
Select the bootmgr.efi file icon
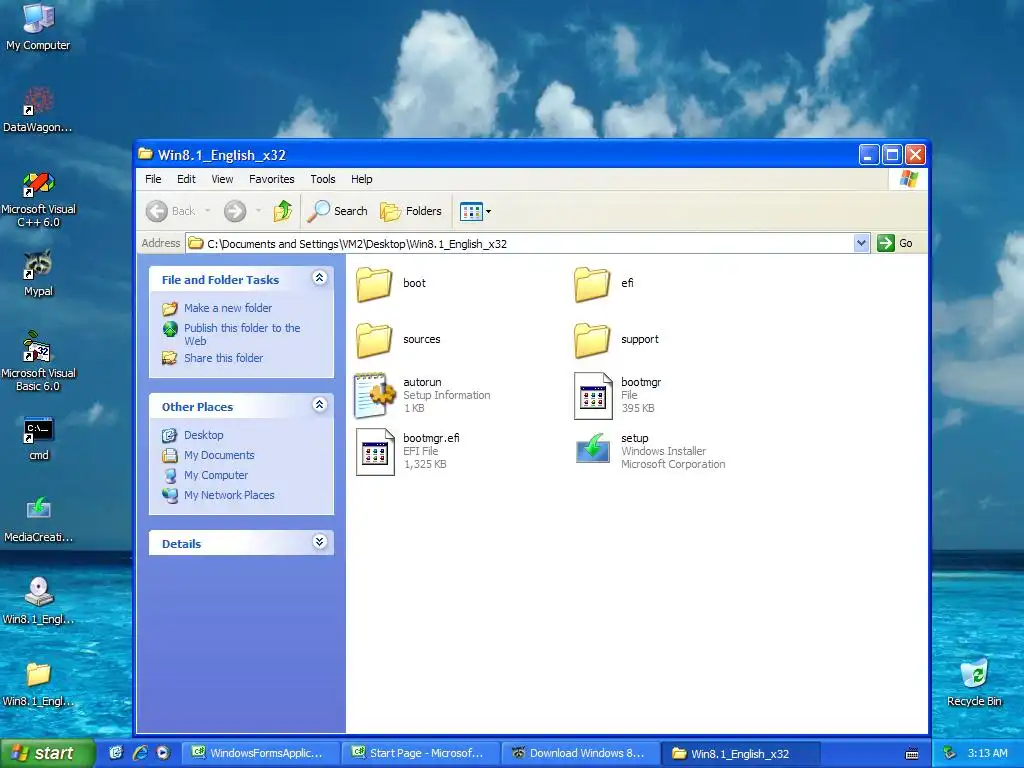click(x=375, y=452)
